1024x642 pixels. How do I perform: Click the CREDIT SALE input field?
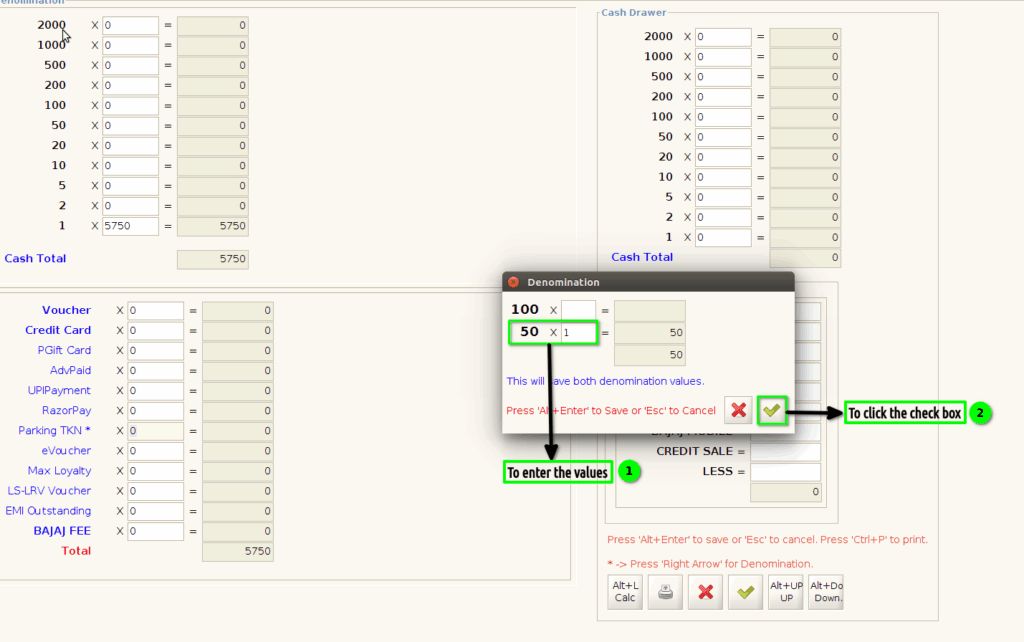click(785, 452)
